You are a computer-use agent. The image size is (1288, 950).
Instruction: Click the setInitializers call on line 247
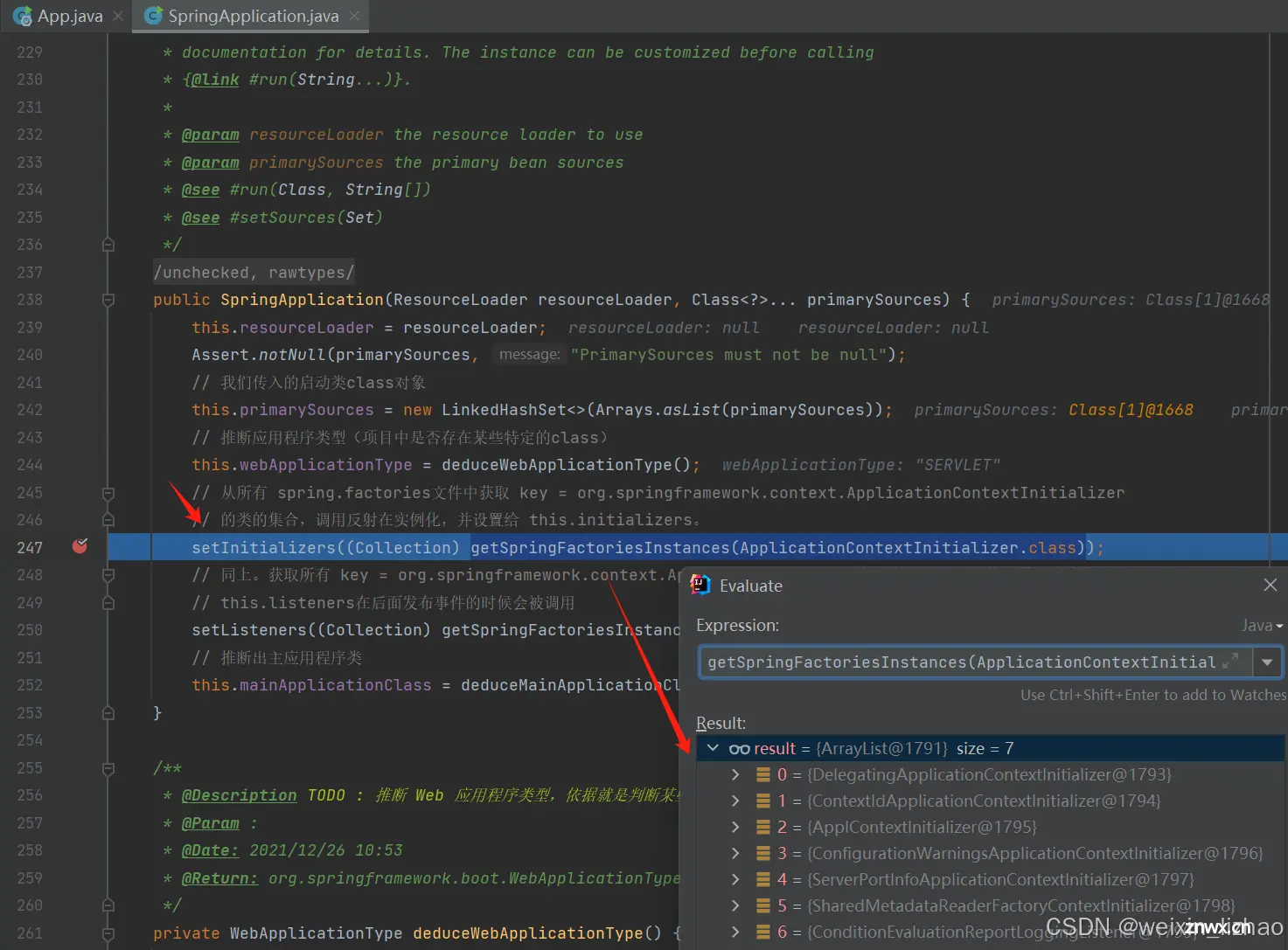263,547
